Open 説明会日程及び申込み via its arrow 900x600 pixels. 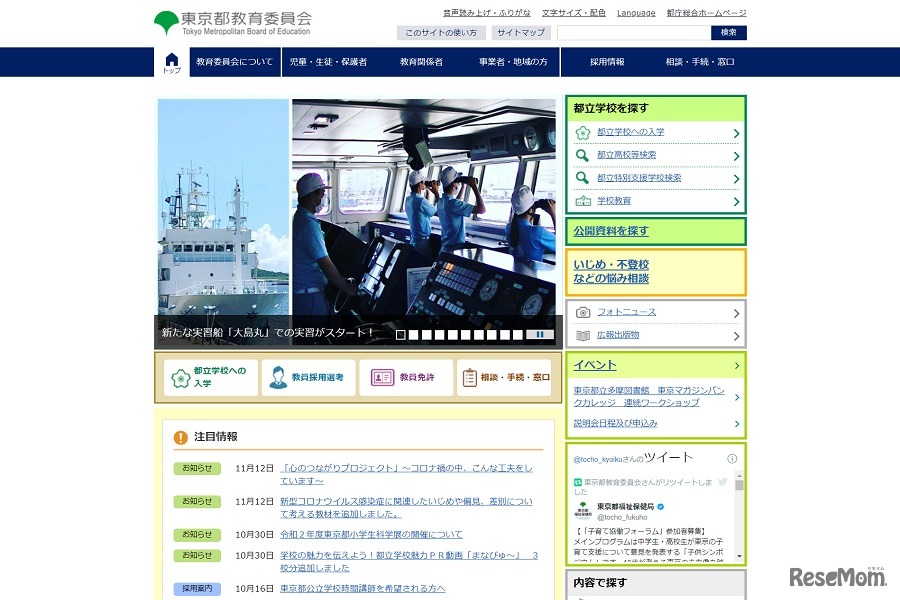pyautogui.click(x=737, y=425)
